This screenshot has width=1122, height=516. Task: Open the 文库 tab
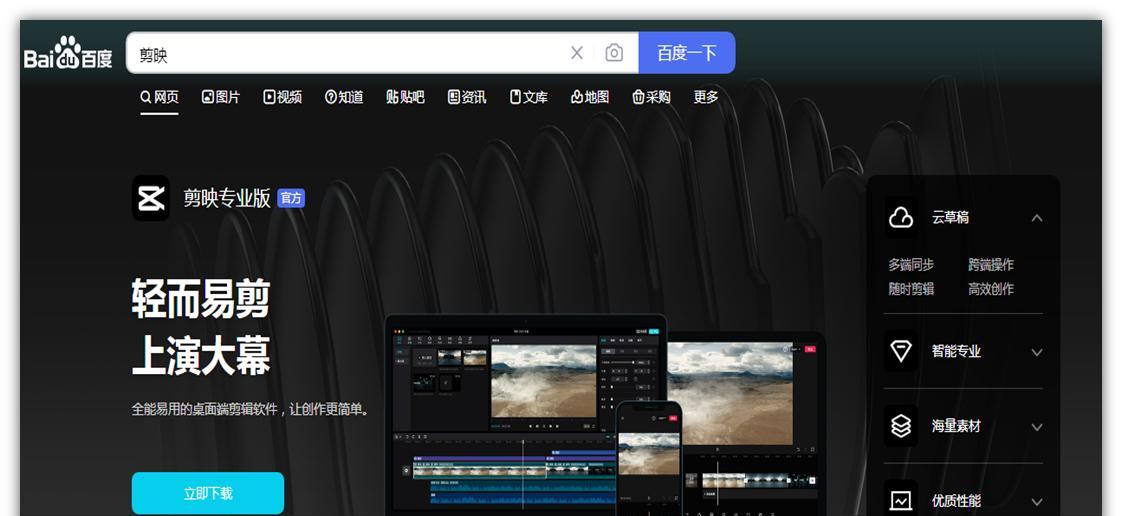529,97
